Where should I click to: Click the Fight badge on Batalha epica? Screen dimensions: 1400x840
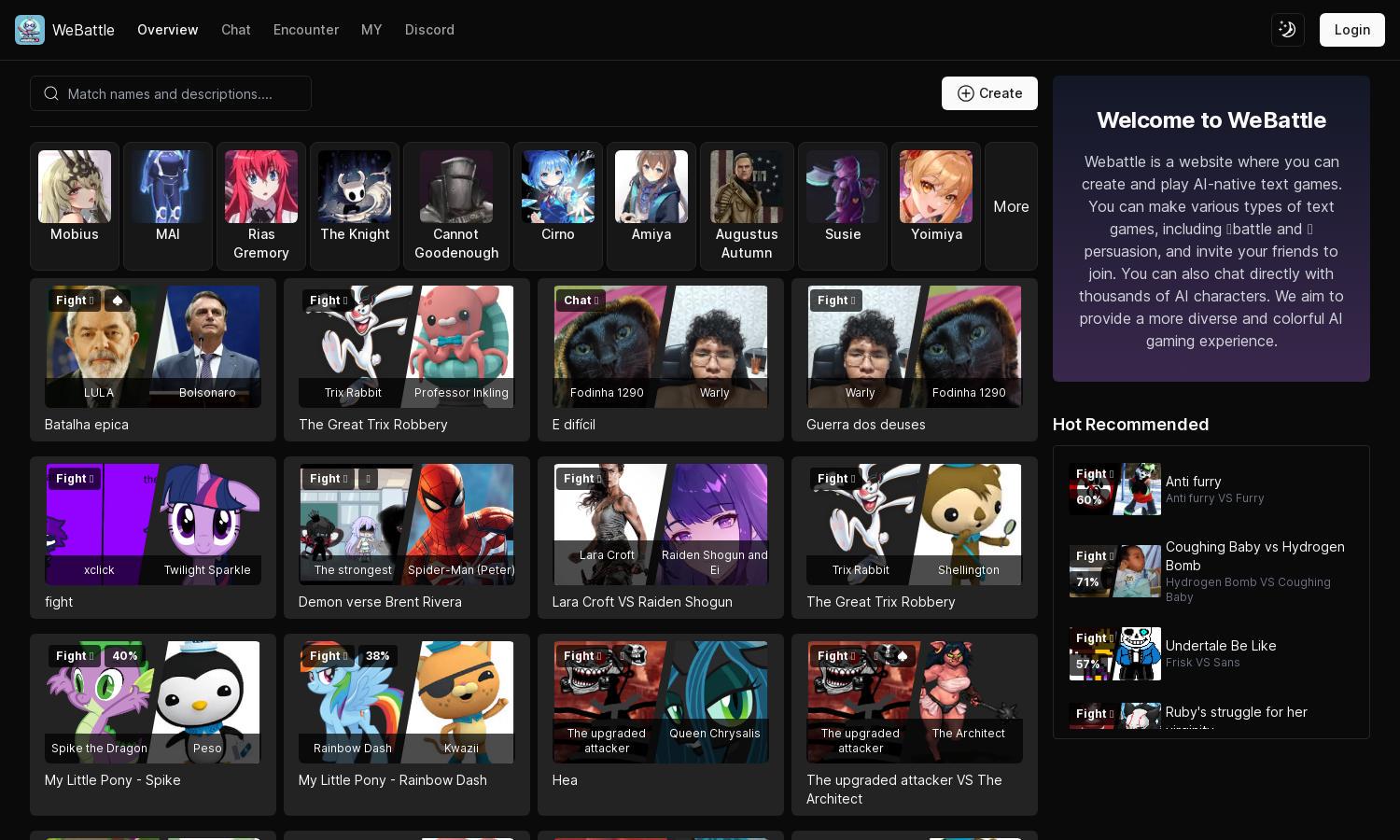pyautogui.click(x=75, y=301)
